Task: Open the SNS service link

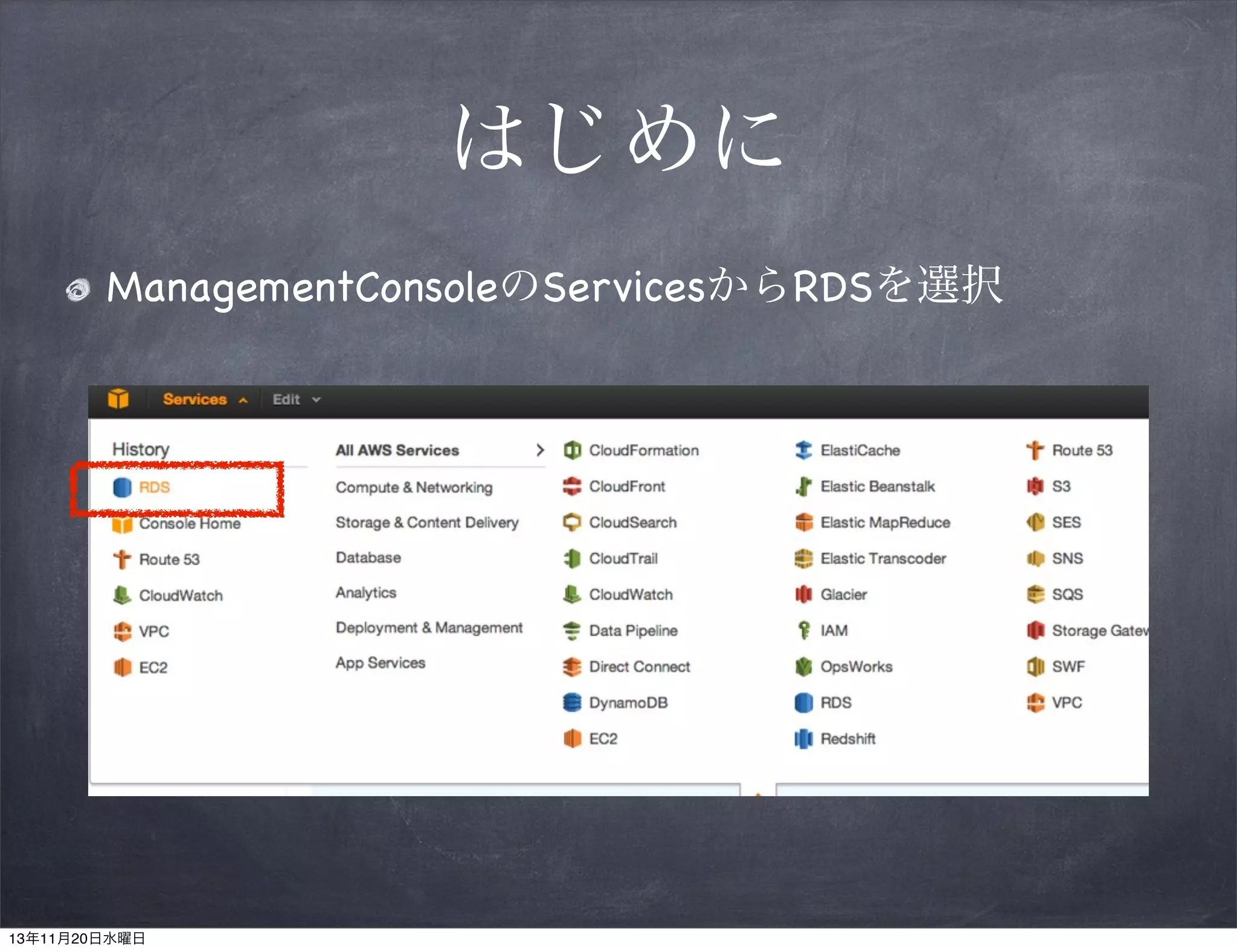Action: [1067, 559]
